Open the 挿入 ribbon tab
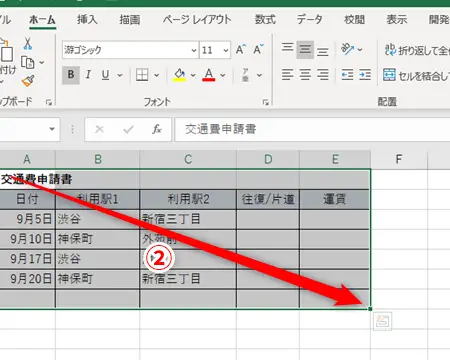The height and width of the screenshot is (360, 450). tap(87, 19)
